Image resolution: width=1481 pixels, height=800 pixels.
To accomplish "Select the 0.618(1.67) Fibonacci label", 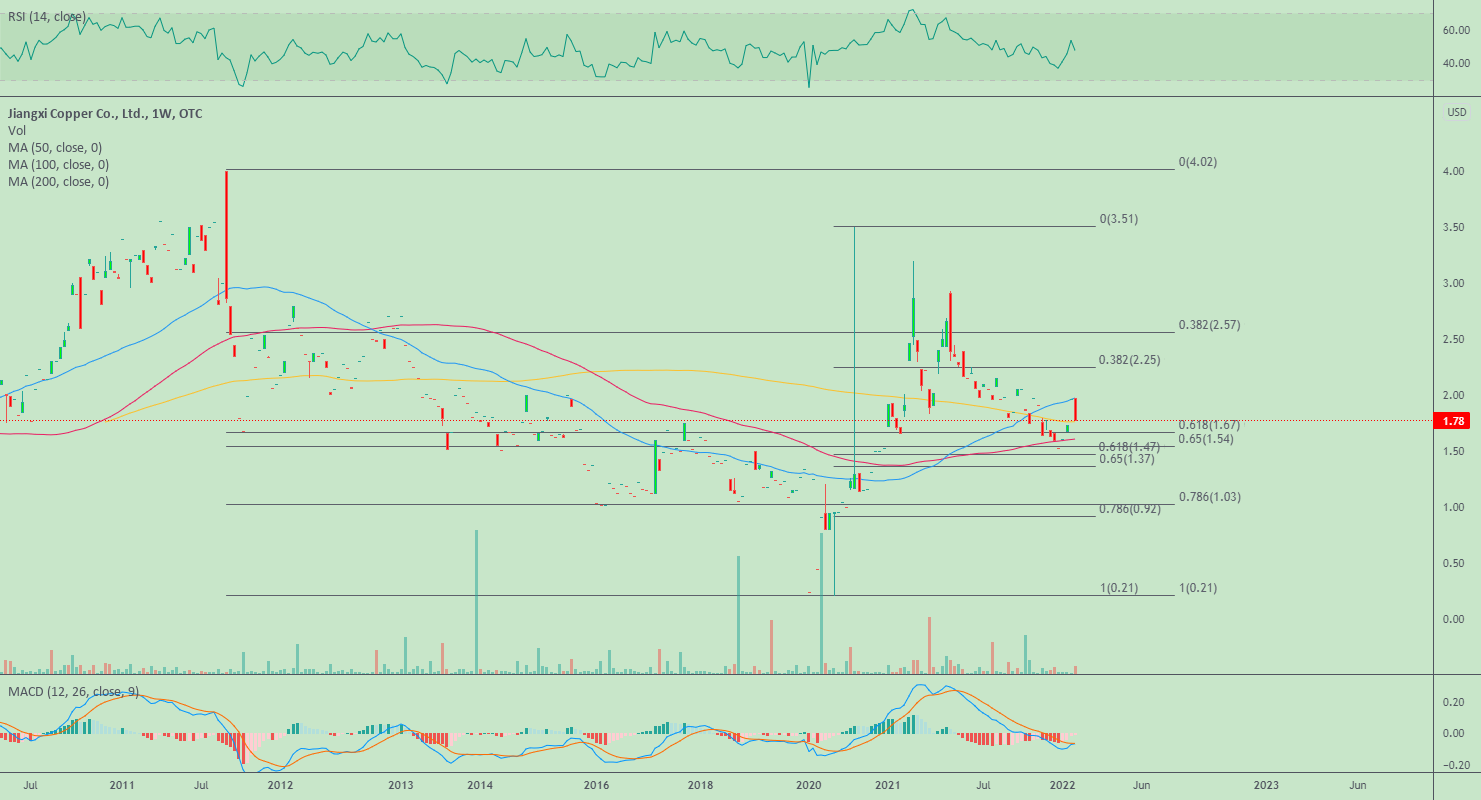I will click(x=1212, y=425).
